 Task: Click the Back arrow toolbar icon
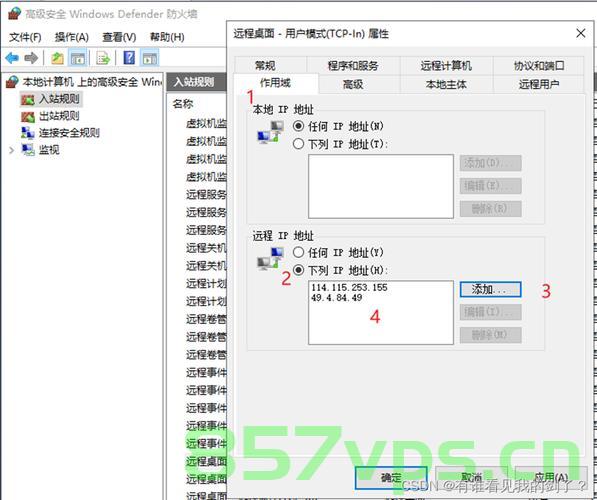pos(12,58)
